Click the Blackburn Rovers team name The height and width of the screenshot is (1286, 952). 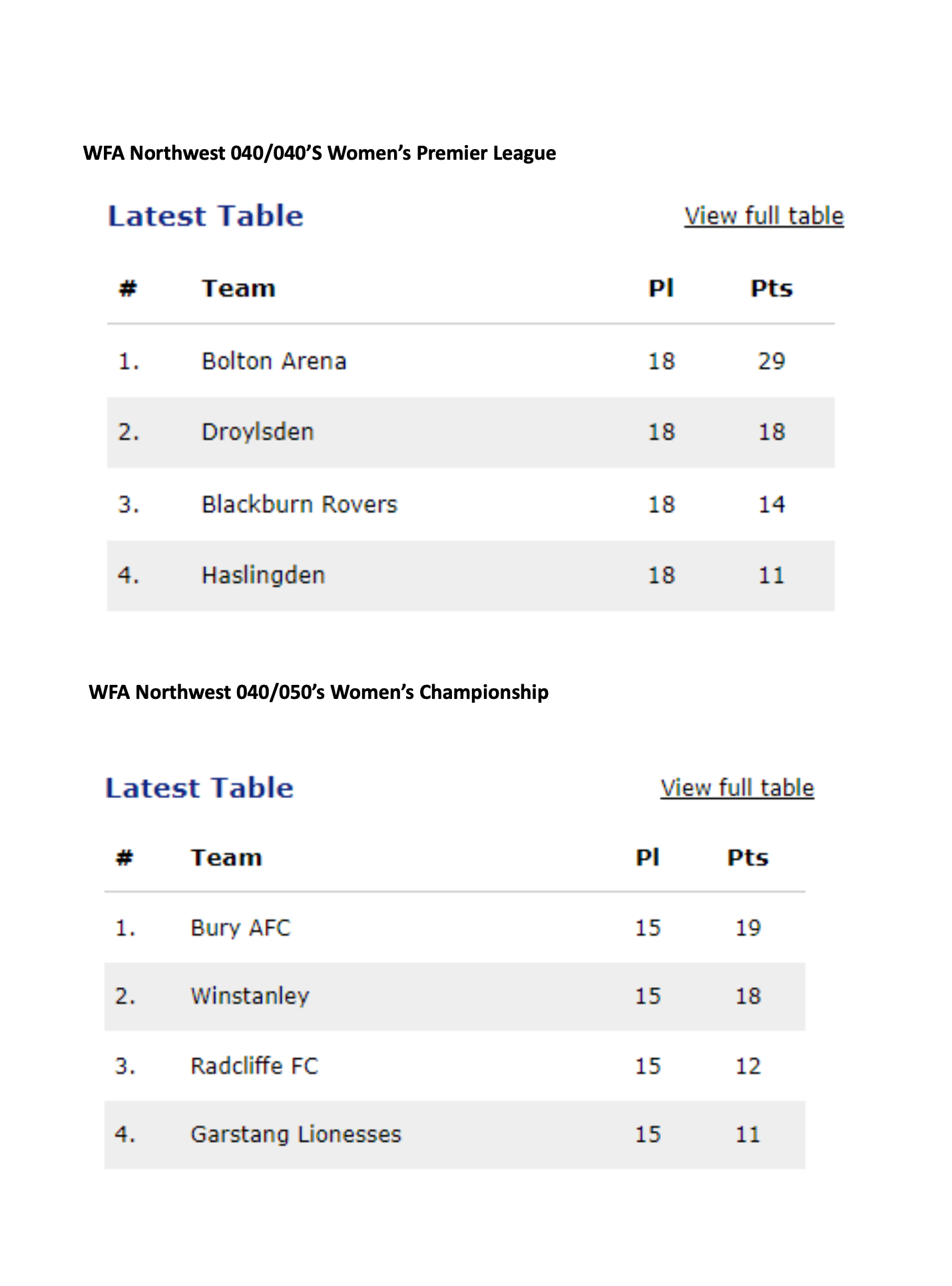pyautogui.click(x=300, y=505)
